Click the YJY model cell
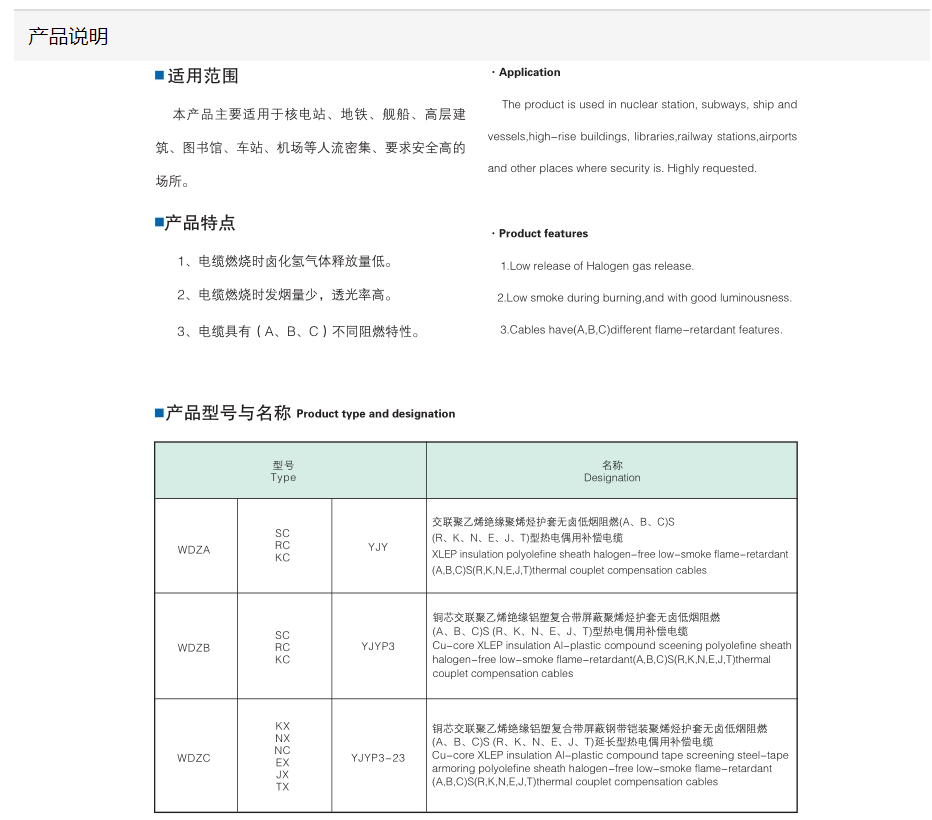Screen dimensions: 932x820 (x=378, y=547)
